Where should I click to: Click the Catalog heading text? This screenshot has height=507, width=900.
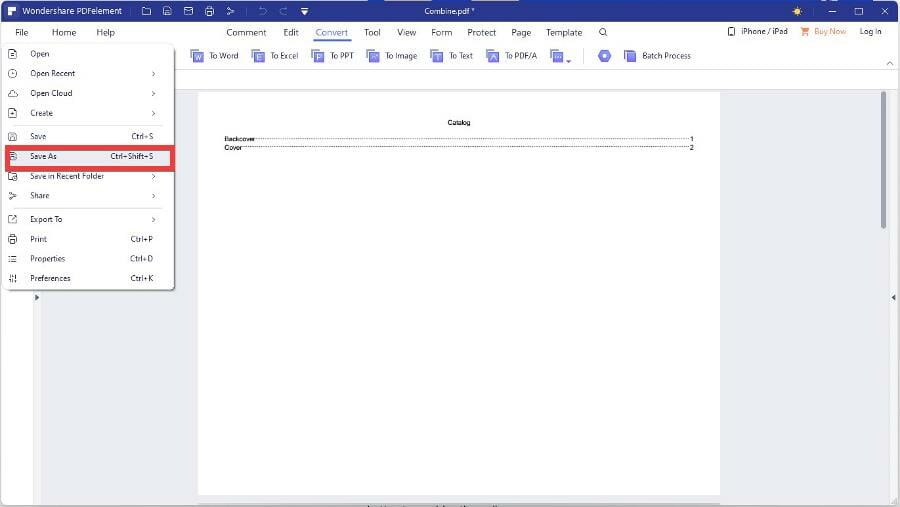tap(459, 122)
